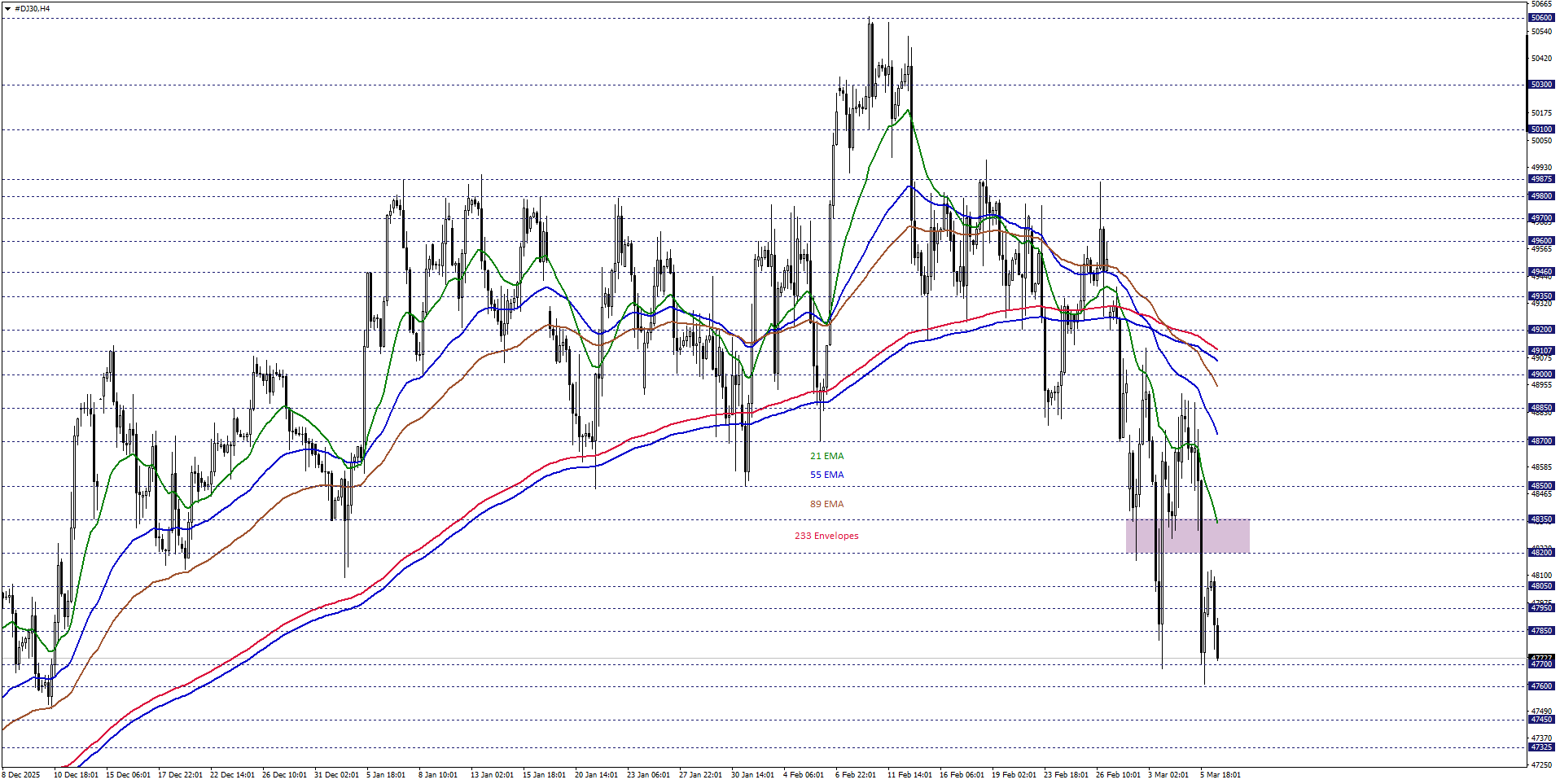Click the 50600 price level tag
Image resolution: width=1560 pixels, height=784 pixels.
coord(1541,18)
